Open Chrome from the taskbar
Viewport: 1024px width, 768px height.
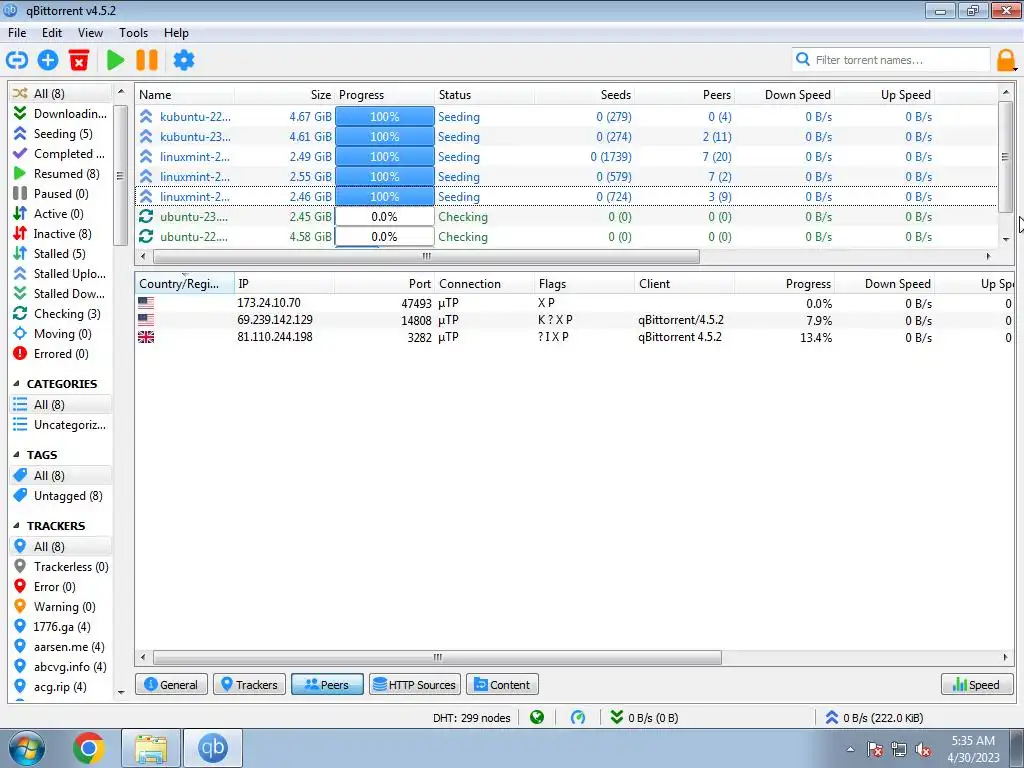tap(88, 748)
